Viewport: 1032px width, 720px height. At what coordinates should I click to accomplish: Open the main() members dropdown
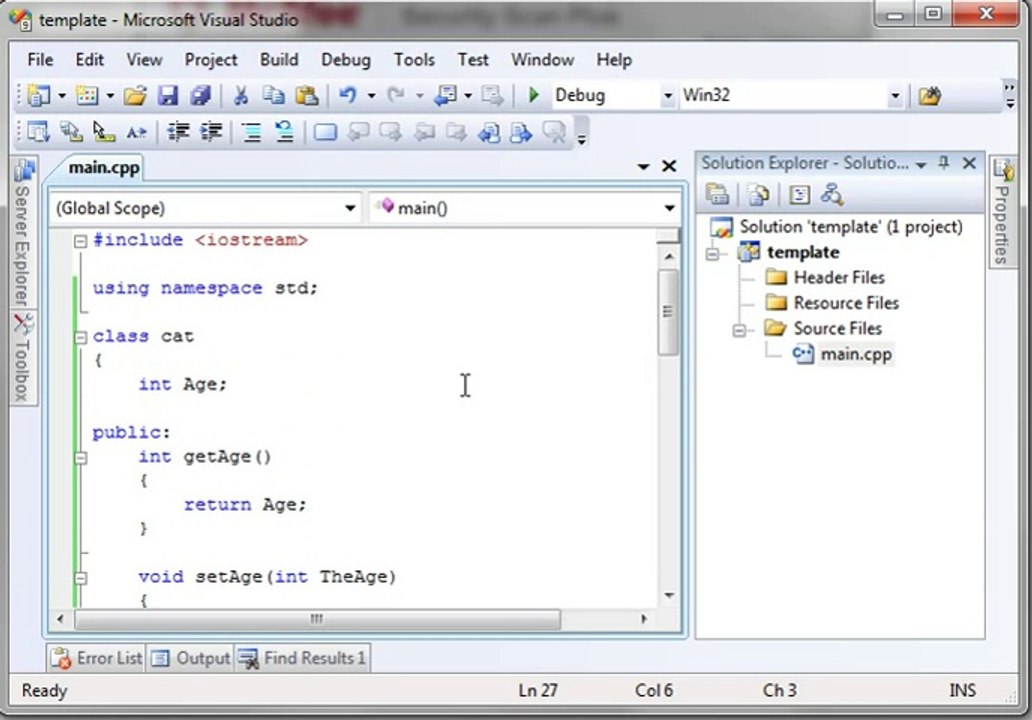pyautogui.click(x=669, y=209)
